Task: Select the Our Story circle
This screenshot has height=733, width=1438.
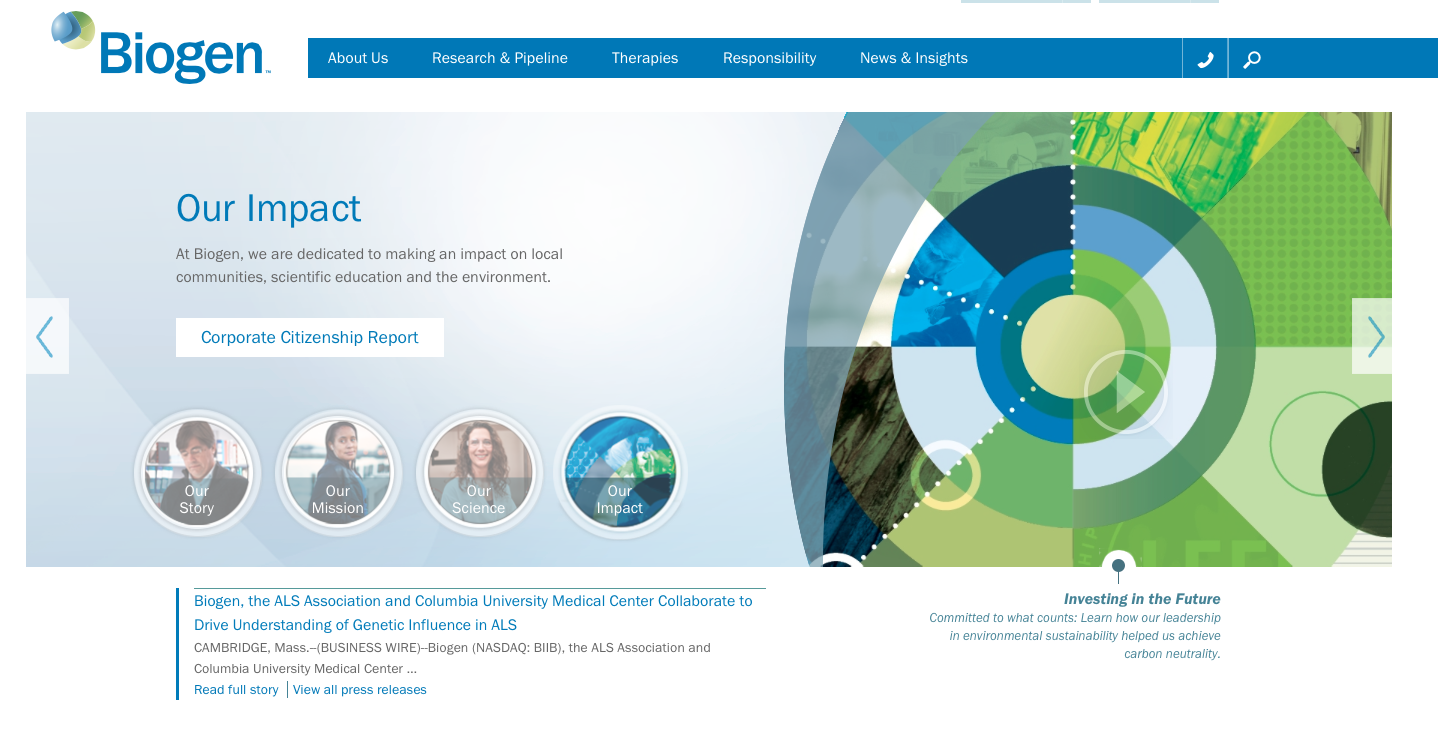Action: click(197, 473)
